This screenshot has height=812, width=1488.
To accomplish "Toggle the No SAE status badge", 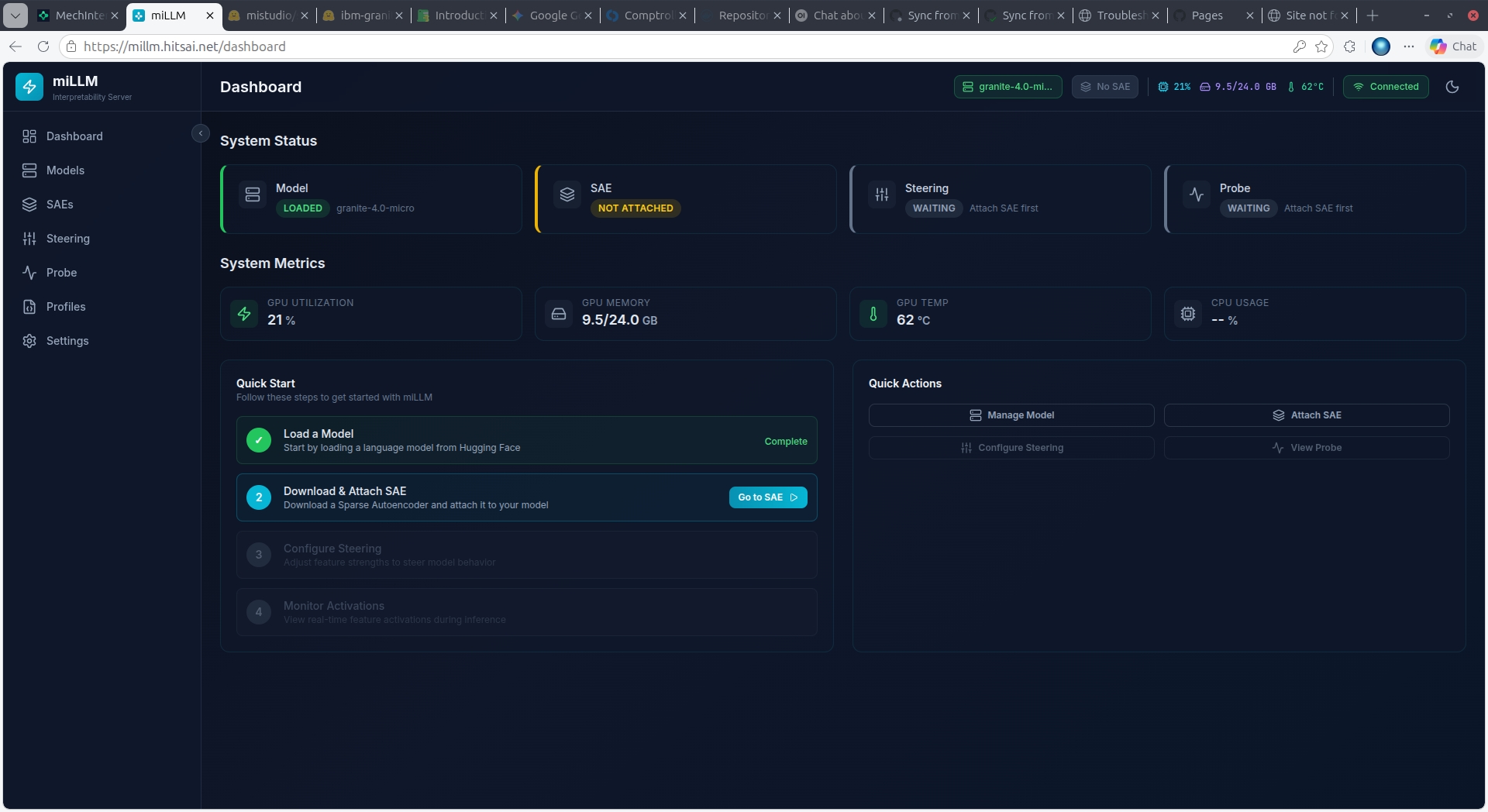I will [1104, 87].
